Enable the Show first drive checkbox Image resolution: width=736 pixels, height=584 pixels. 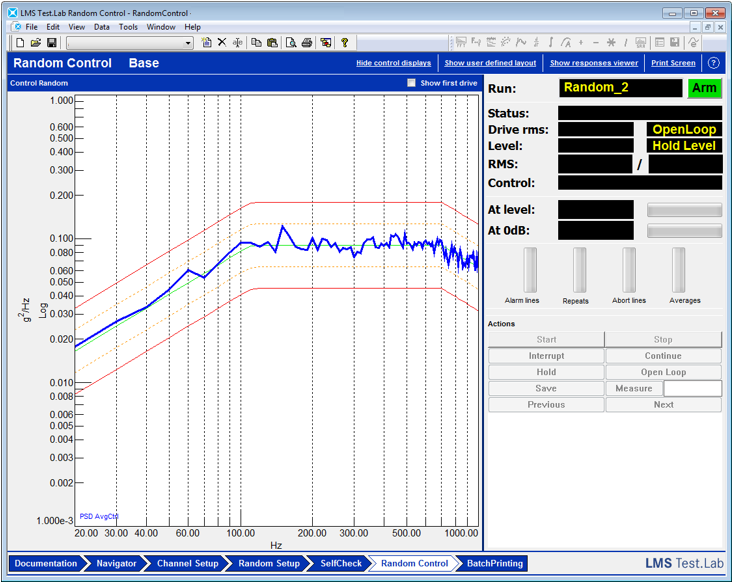coord(411,83)
